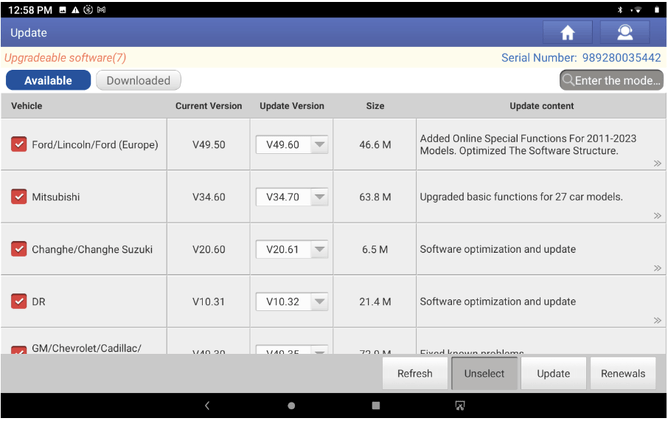Click current version V10.31 cell
This screenshot has width=668, height=421.
coord(209,302)
